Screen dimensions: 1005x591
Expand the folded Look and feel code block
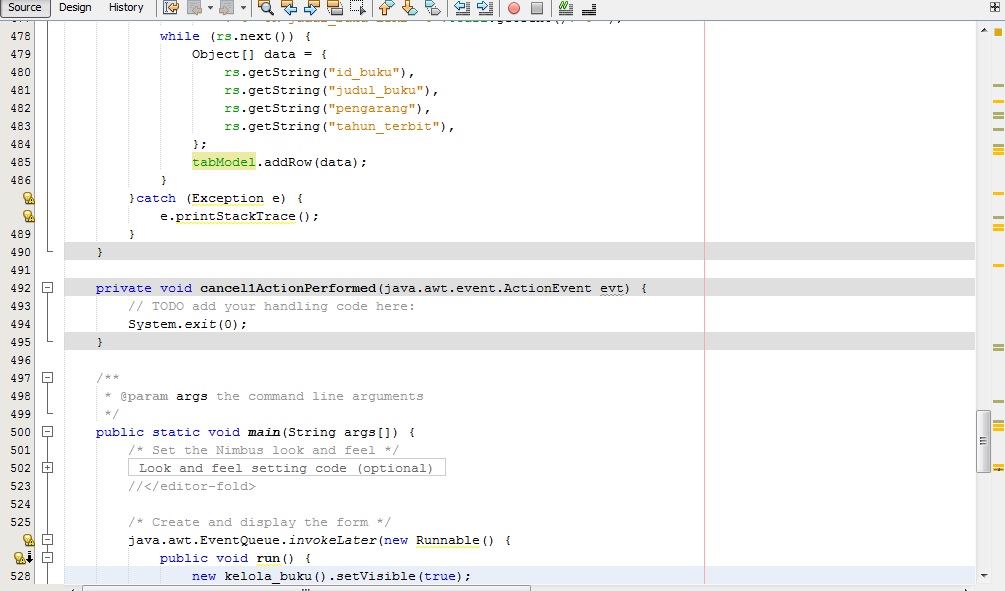(x=47, y=467)
